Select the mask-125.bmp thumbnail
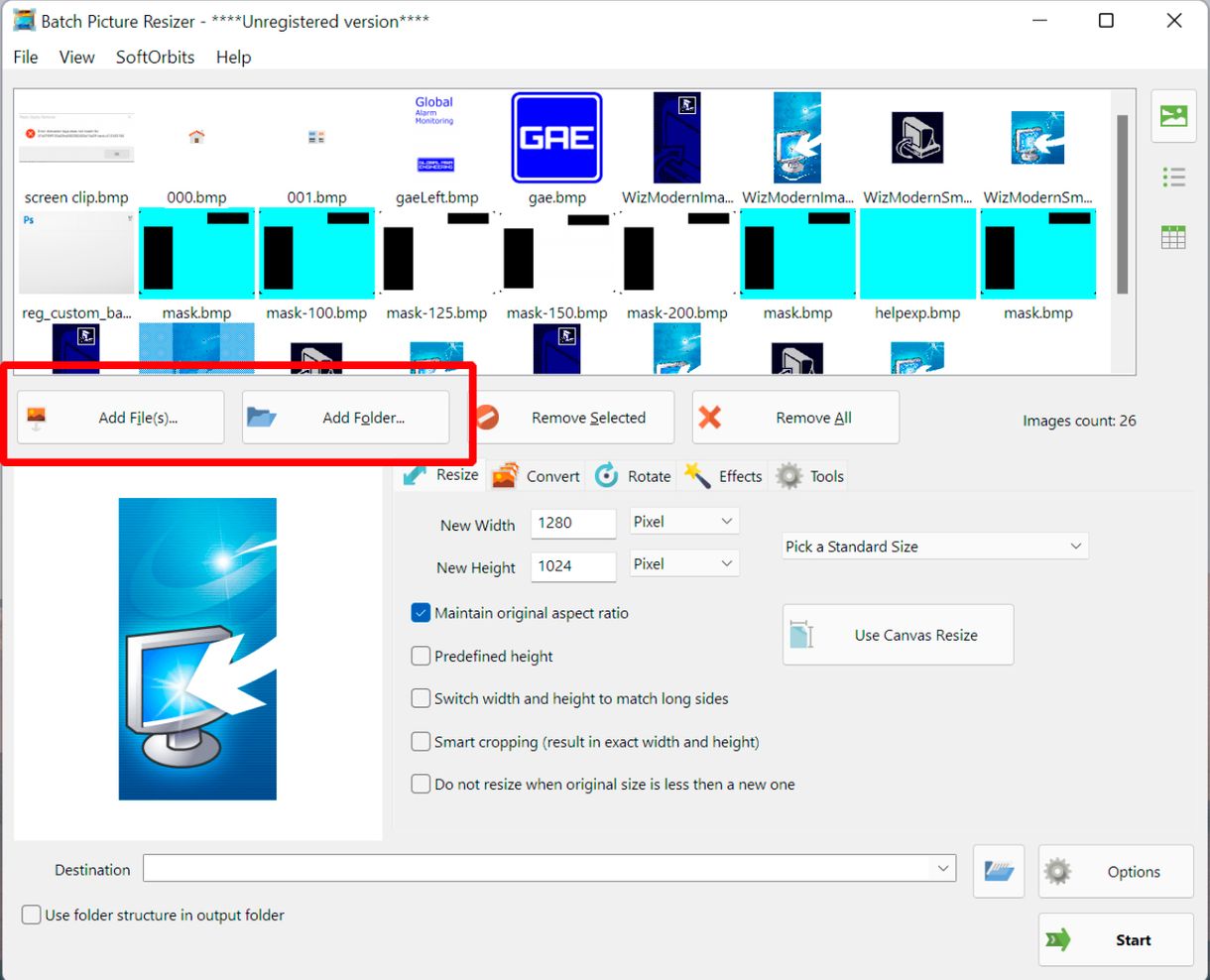The width and height of the screenshot is (1210, 980). tap(436, 253)
